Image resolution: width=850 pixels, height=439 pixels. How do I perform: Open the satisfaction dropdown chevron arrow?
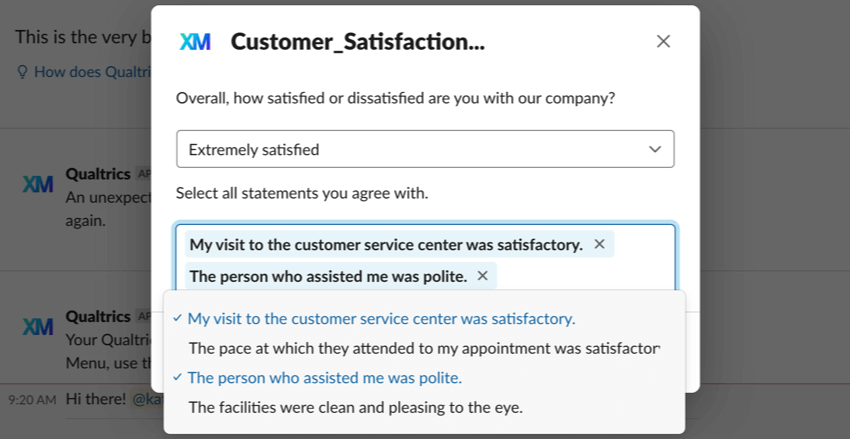(655, 149)
